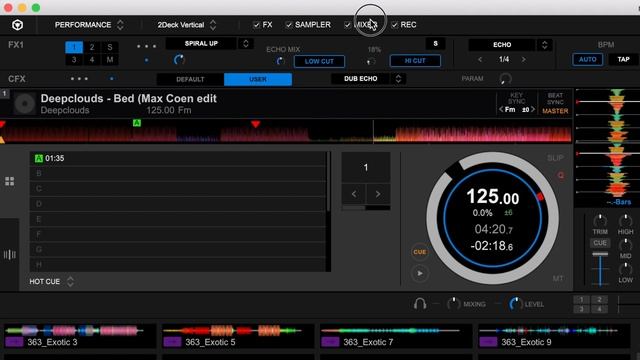The image size is (640, 360).
Task: Decrease echo beat with left arrow
Action: (x=480, y=60)
